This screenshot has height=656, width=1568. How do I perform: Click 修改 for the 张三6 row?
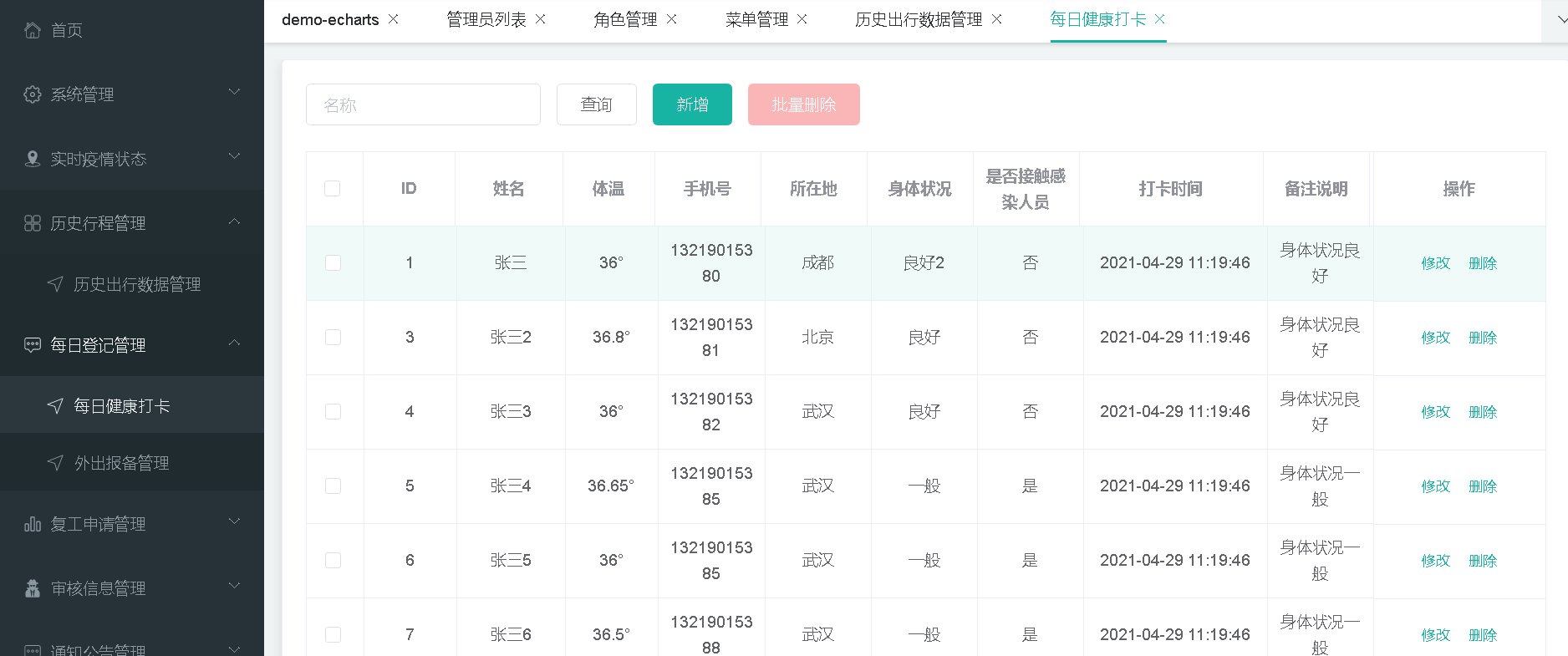1436,635
